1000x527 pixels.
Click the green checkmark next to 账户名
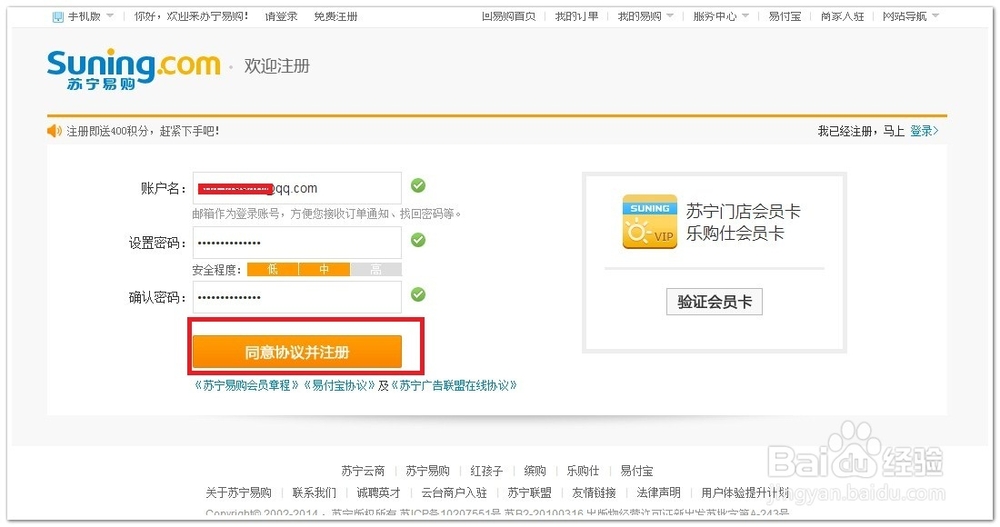(418, 186)
